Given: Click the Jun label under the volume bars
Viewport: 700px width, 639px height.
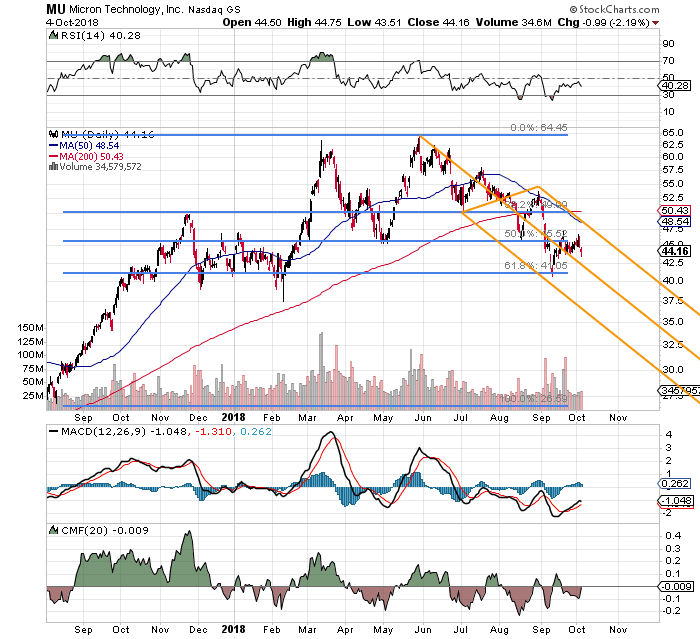Looking at the screenshot, I should [x=423, y=418].
